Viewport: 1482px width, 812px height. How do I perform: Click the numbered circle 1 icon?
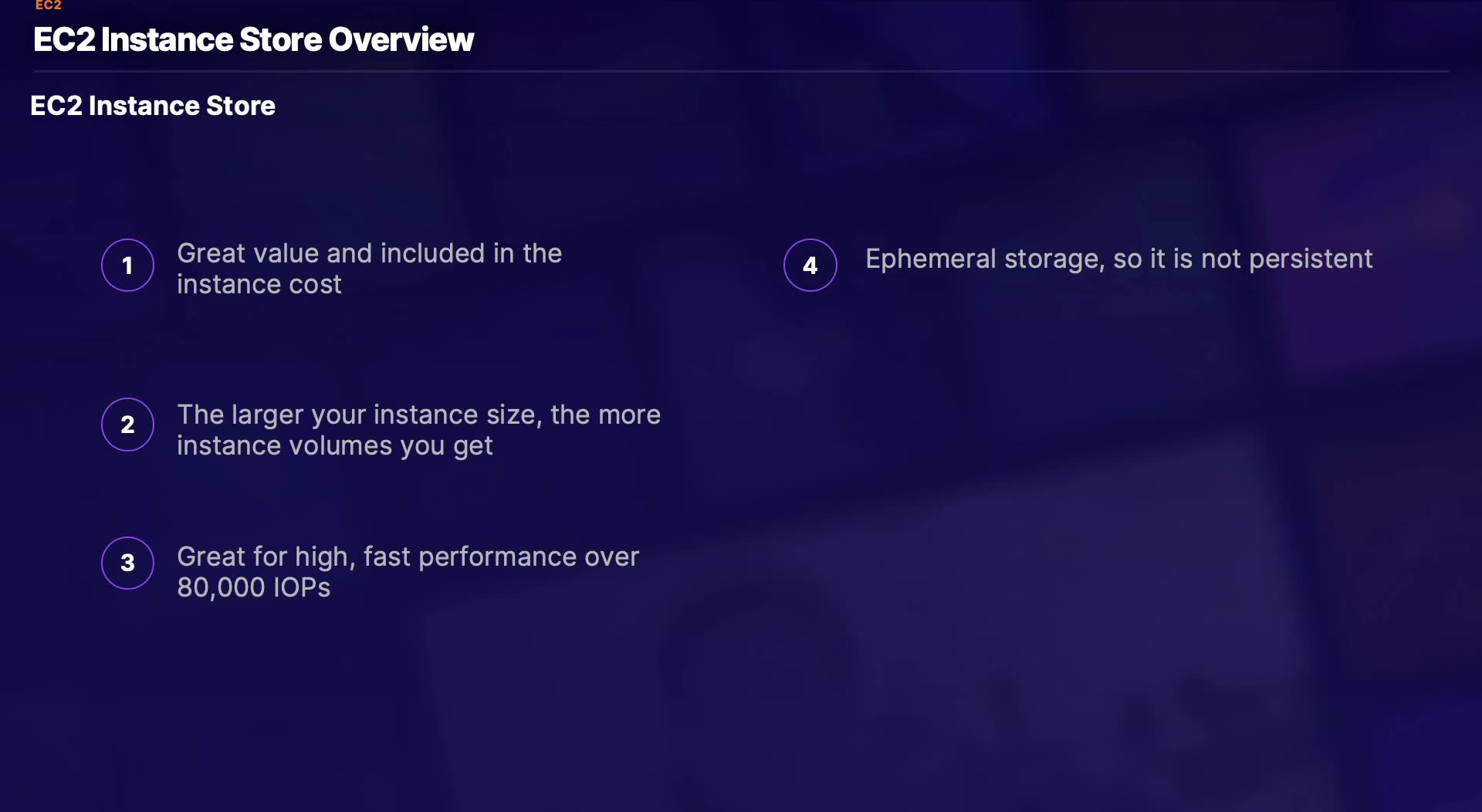click(x=127, y=266)
